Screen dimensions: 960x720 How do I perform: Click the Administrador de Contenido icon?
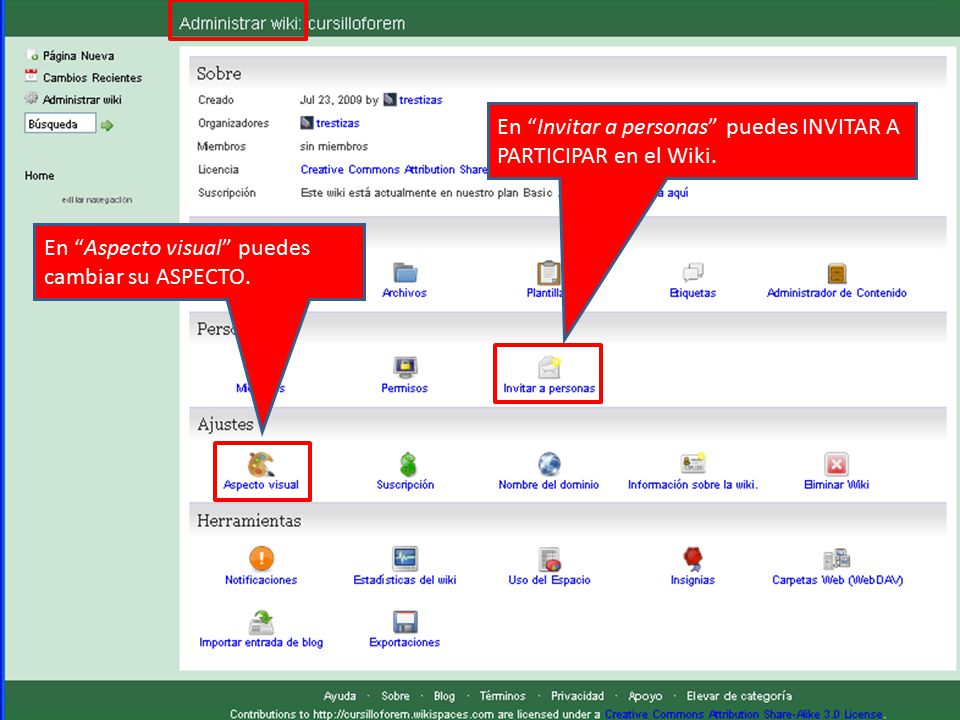point(836,272)
